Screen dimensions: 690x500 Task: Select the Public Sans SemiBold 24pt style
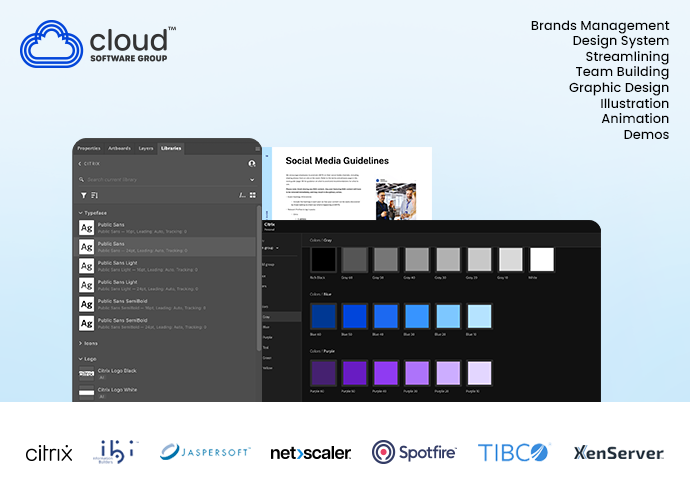click(150, 323)
